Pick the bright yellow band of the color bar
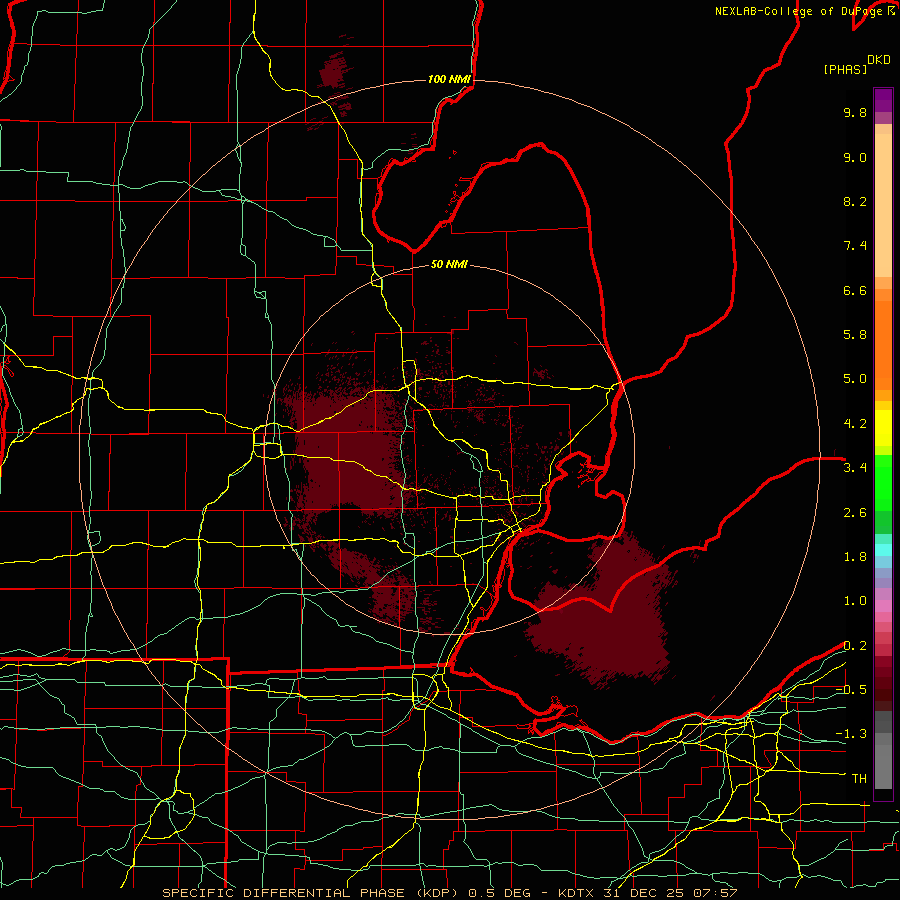 click(883, 428)
